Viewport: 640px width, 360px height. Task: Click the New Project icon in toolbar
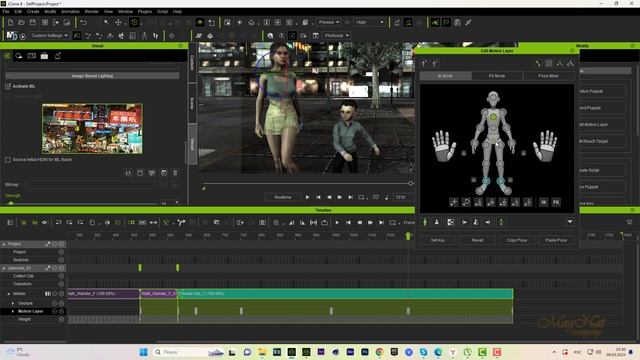10,22
